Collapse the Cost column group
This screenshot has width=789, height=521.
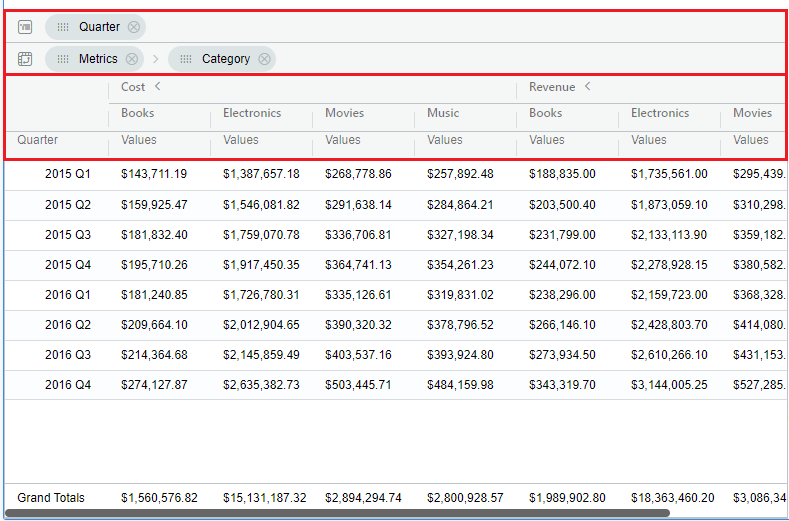(x=157, y=87)
